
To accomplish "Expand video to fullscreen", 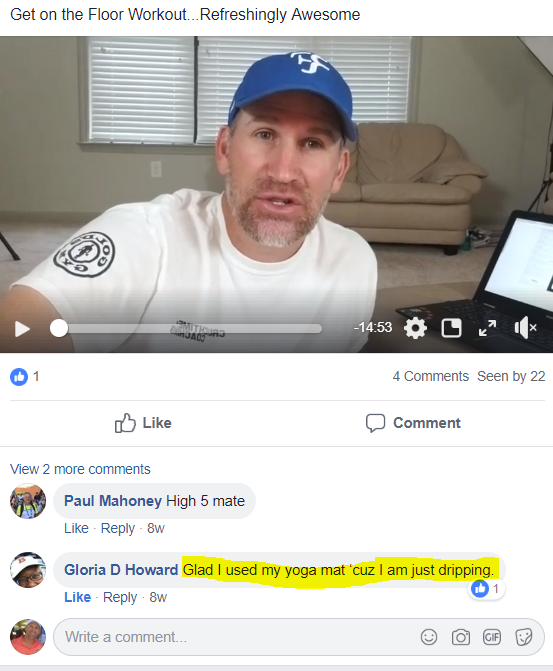I will tap(488, 328).
